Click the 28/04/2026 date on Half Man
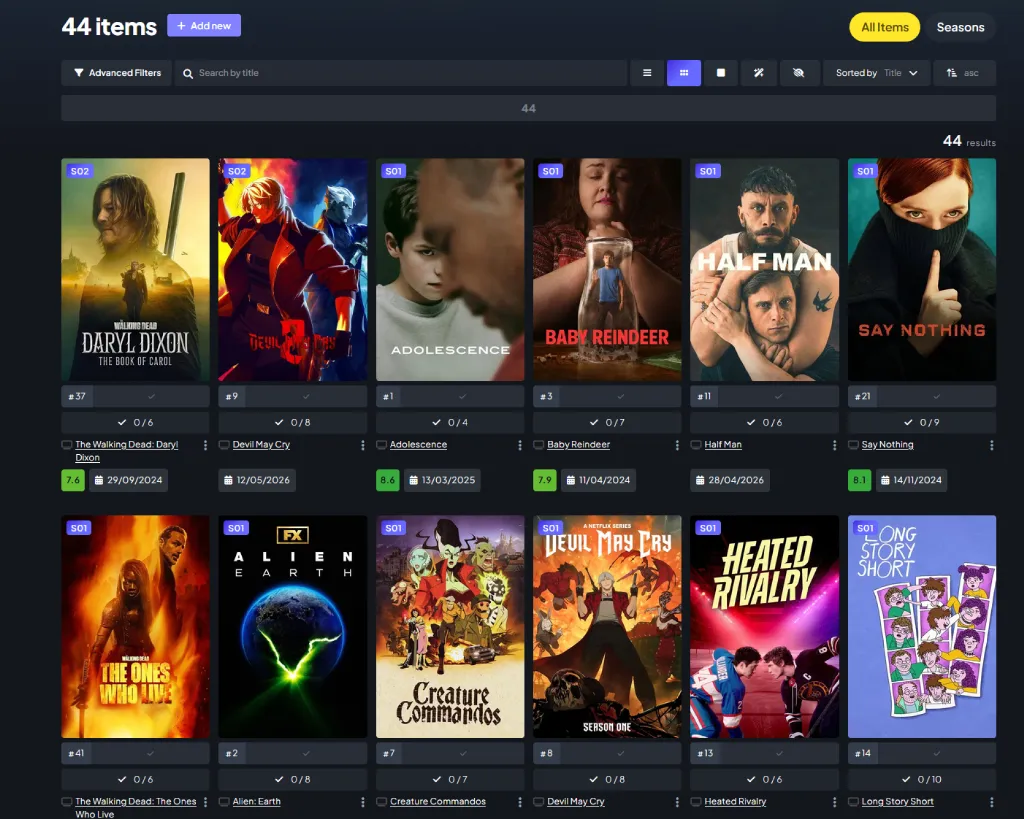 [x=730, y=480]
